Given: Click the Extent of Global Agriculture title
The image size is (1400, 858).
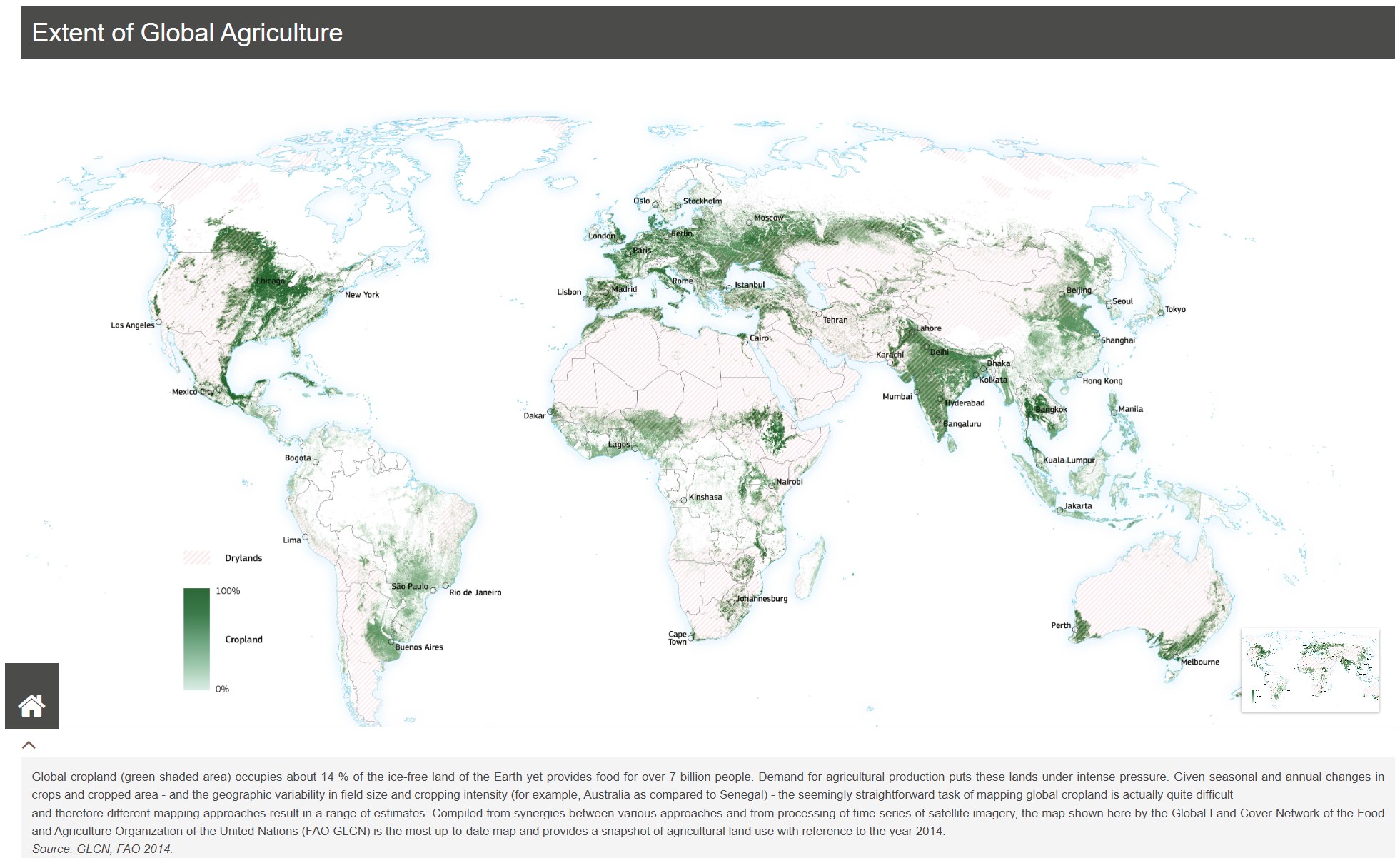Looking at the screenshot, I should [x=187, y=33].
